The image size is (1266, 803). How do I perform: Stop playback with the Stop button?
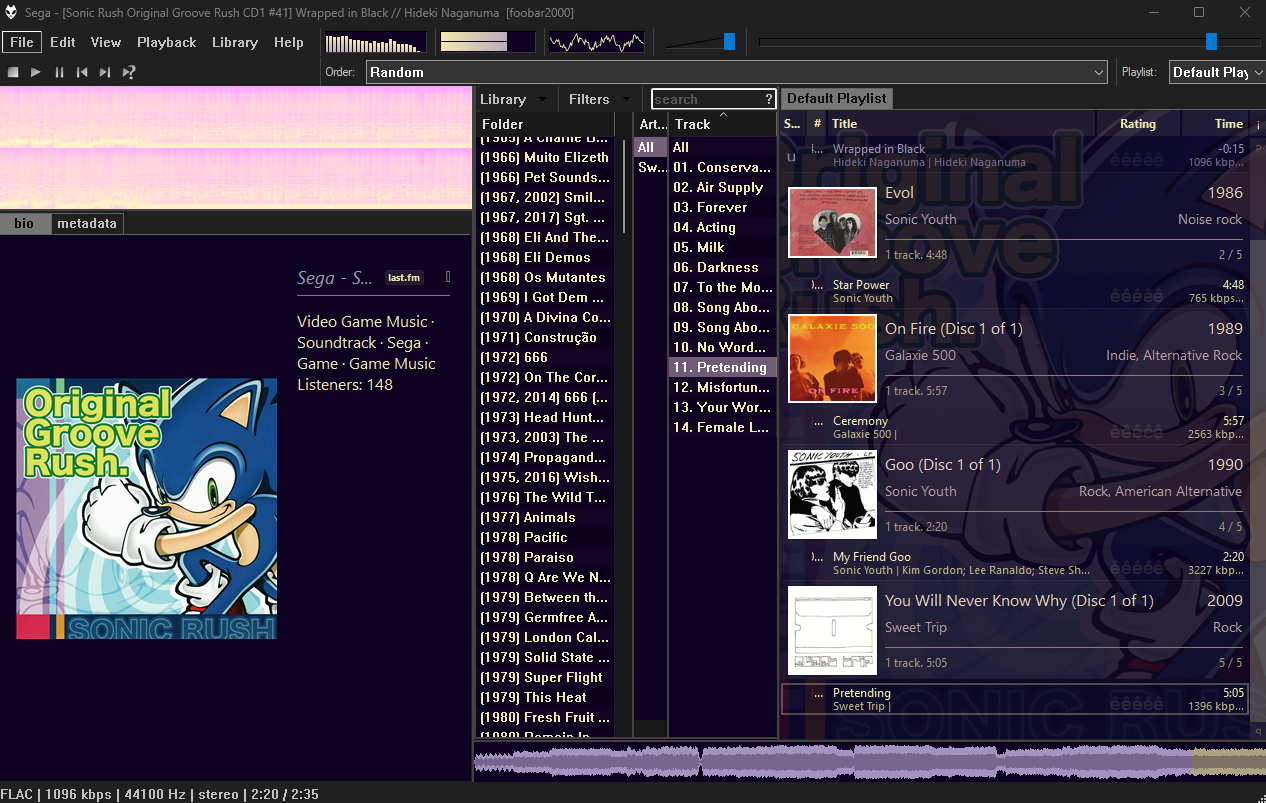[x=13, y=72]
